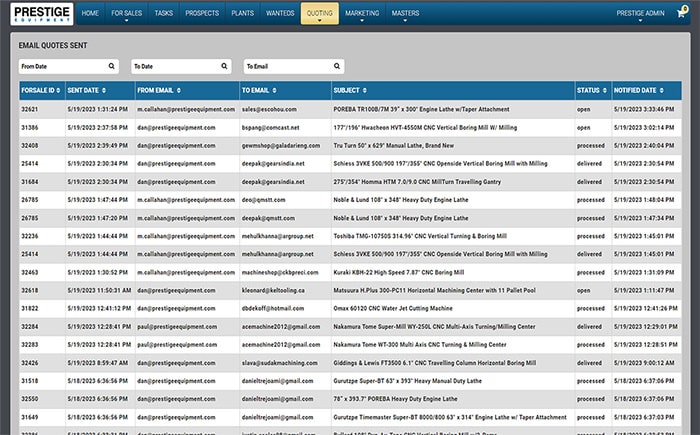Click recipient machineshop@ckbpreci.com
The height and width of the screenshot is (435, 700).
[x=280, y=272]
